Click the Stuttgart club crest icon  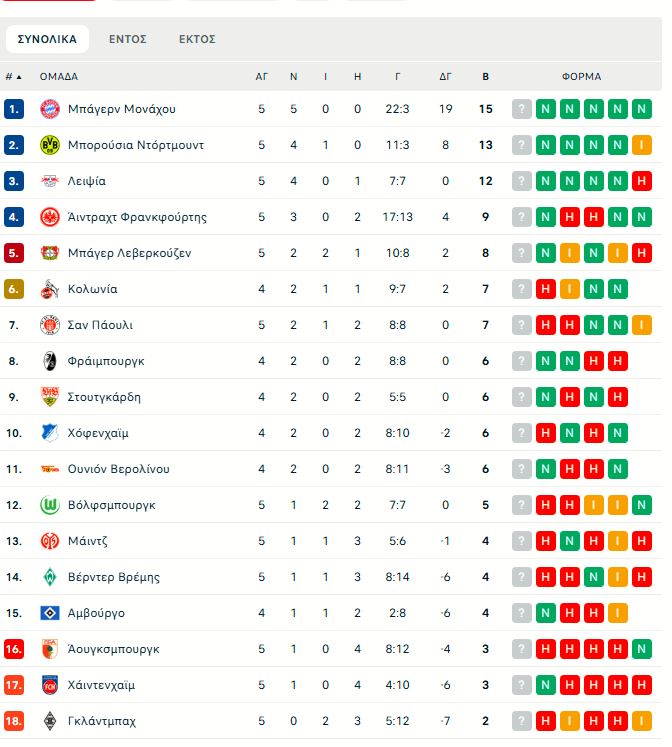point(50,397)
